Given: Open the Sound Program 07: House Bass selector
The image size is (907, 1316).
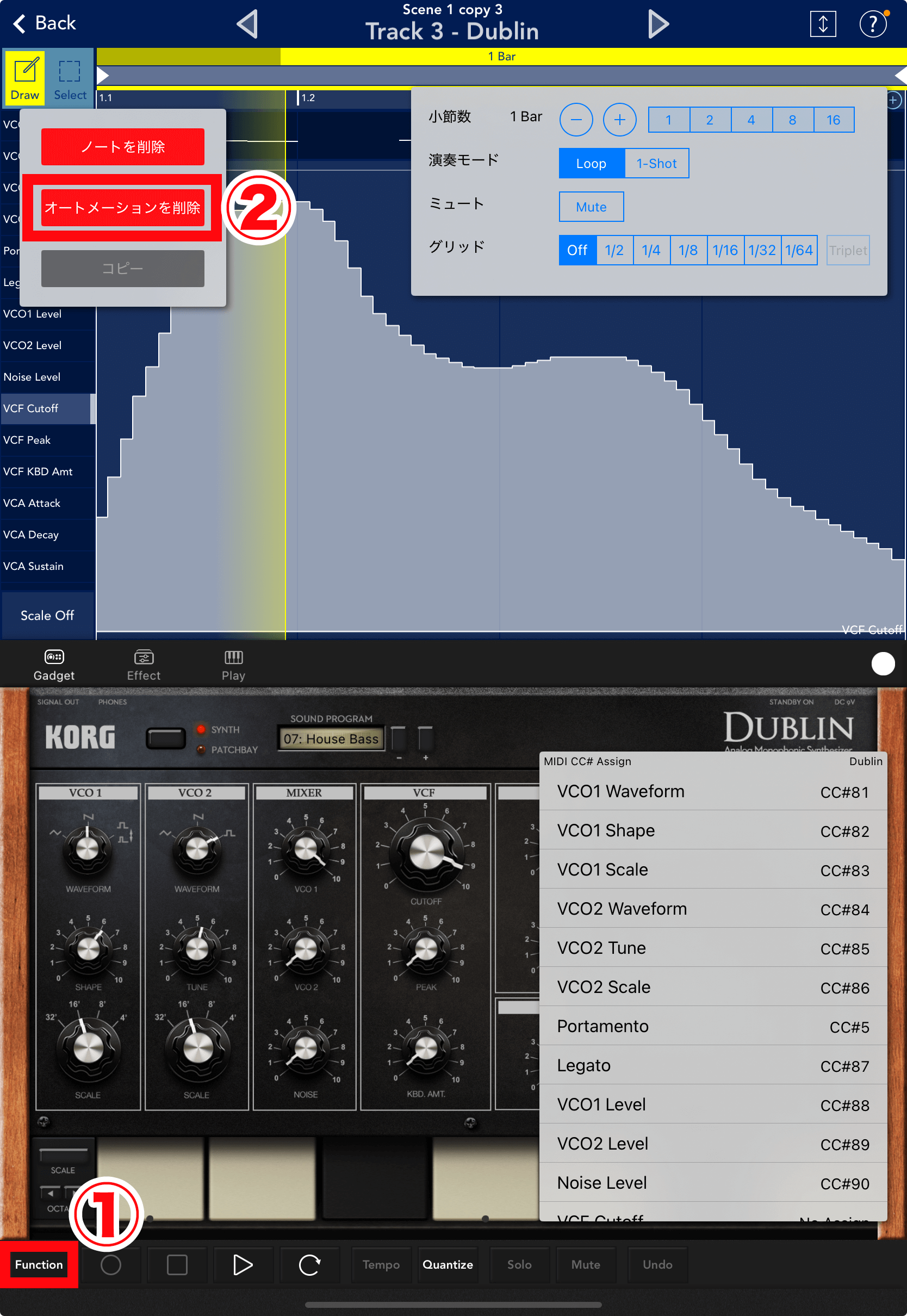Looking at the screenshot, I should point(331,738).
